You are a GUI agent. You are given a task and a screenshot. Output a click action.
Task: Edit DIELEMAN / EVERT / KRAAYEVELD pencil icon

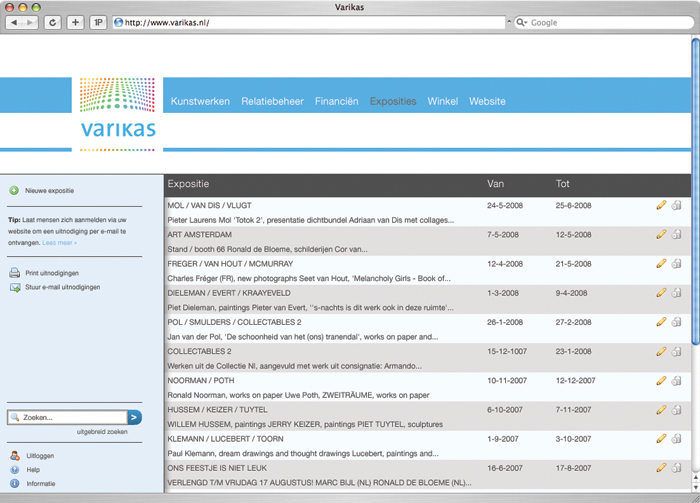661,292
